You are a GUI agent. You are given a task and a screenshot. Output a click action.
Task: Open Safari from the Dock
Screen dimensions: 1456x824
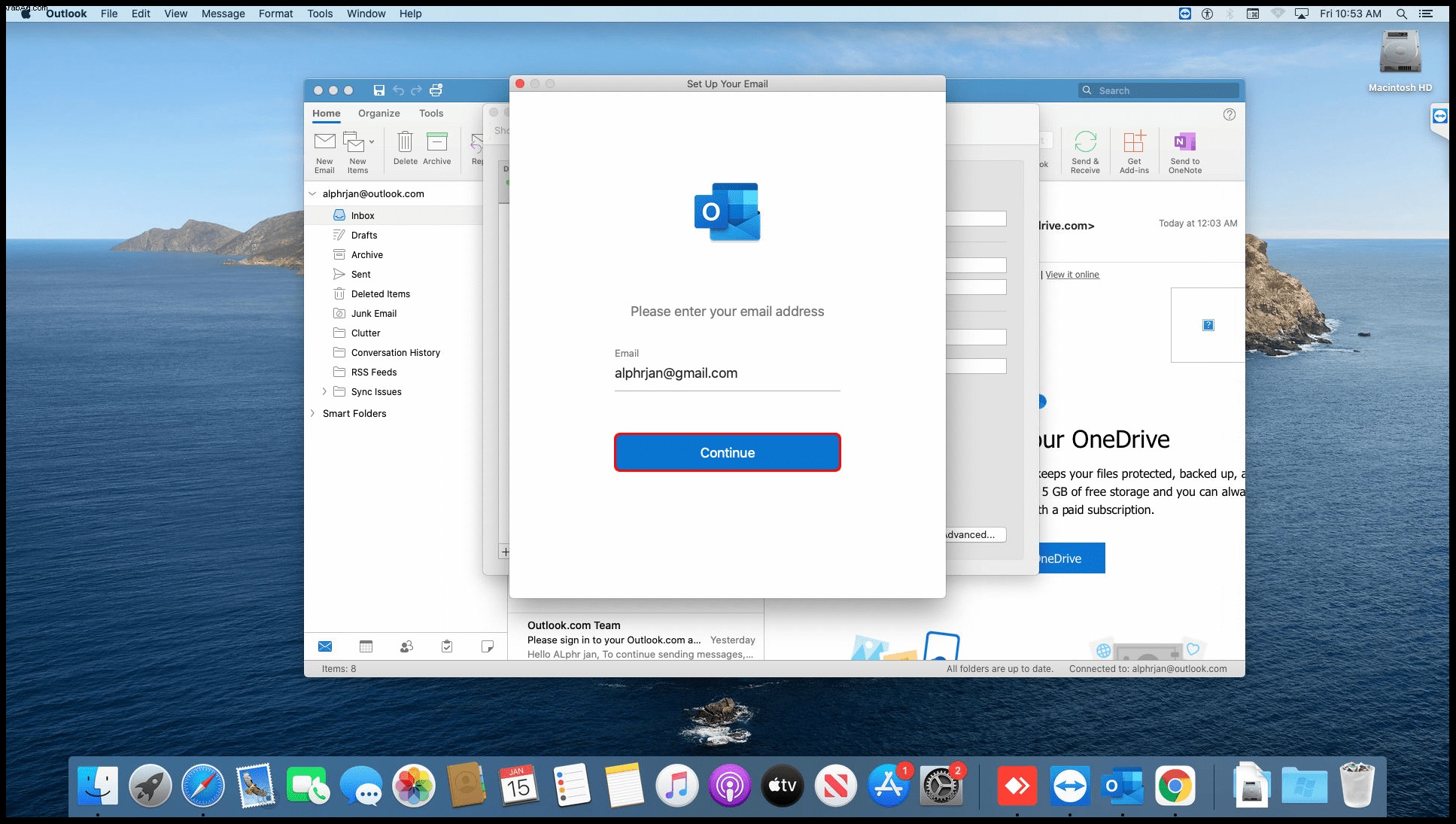pos(202,786)
